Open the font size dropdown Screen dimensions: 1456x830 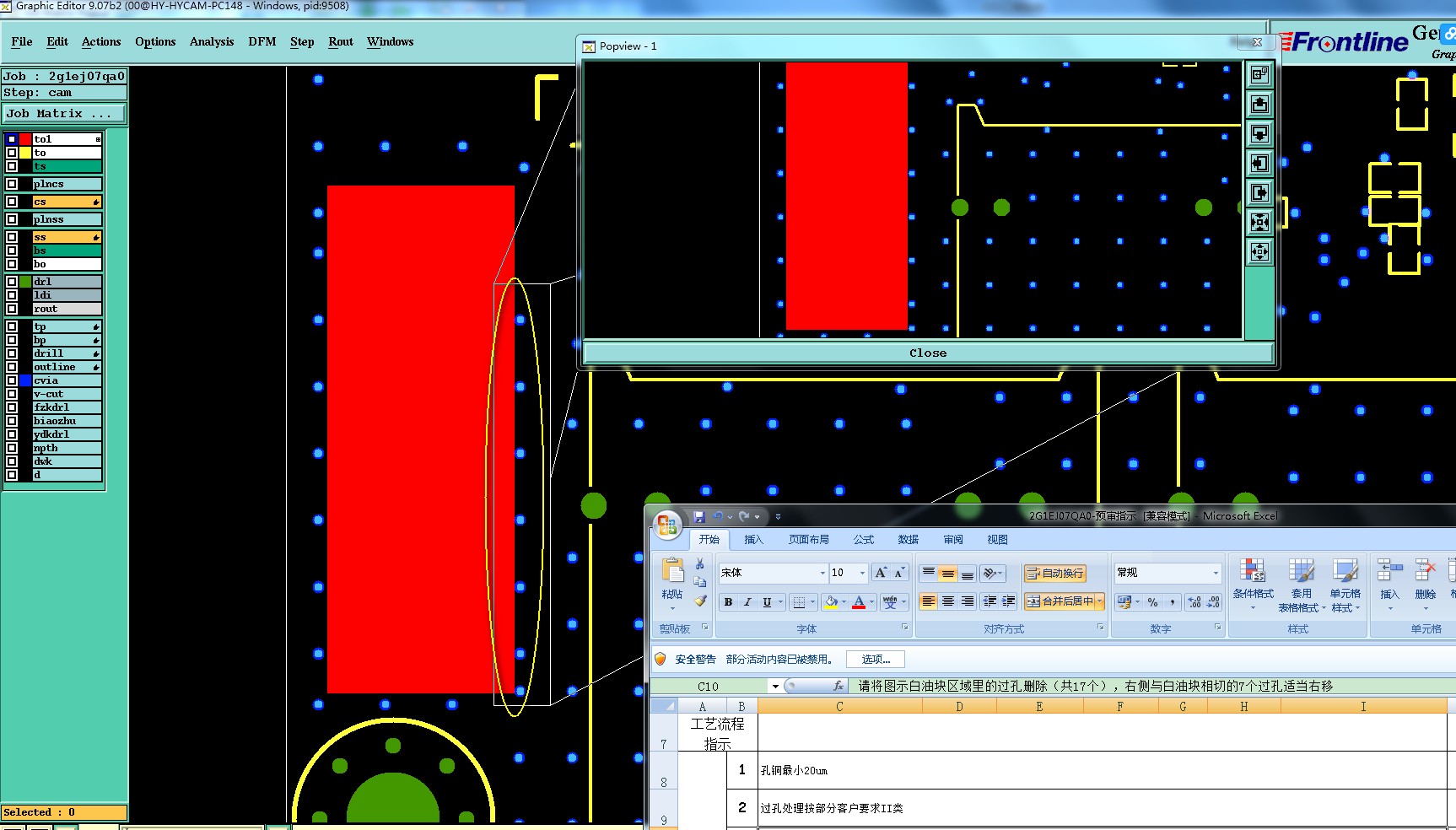[x=862, y=573]
